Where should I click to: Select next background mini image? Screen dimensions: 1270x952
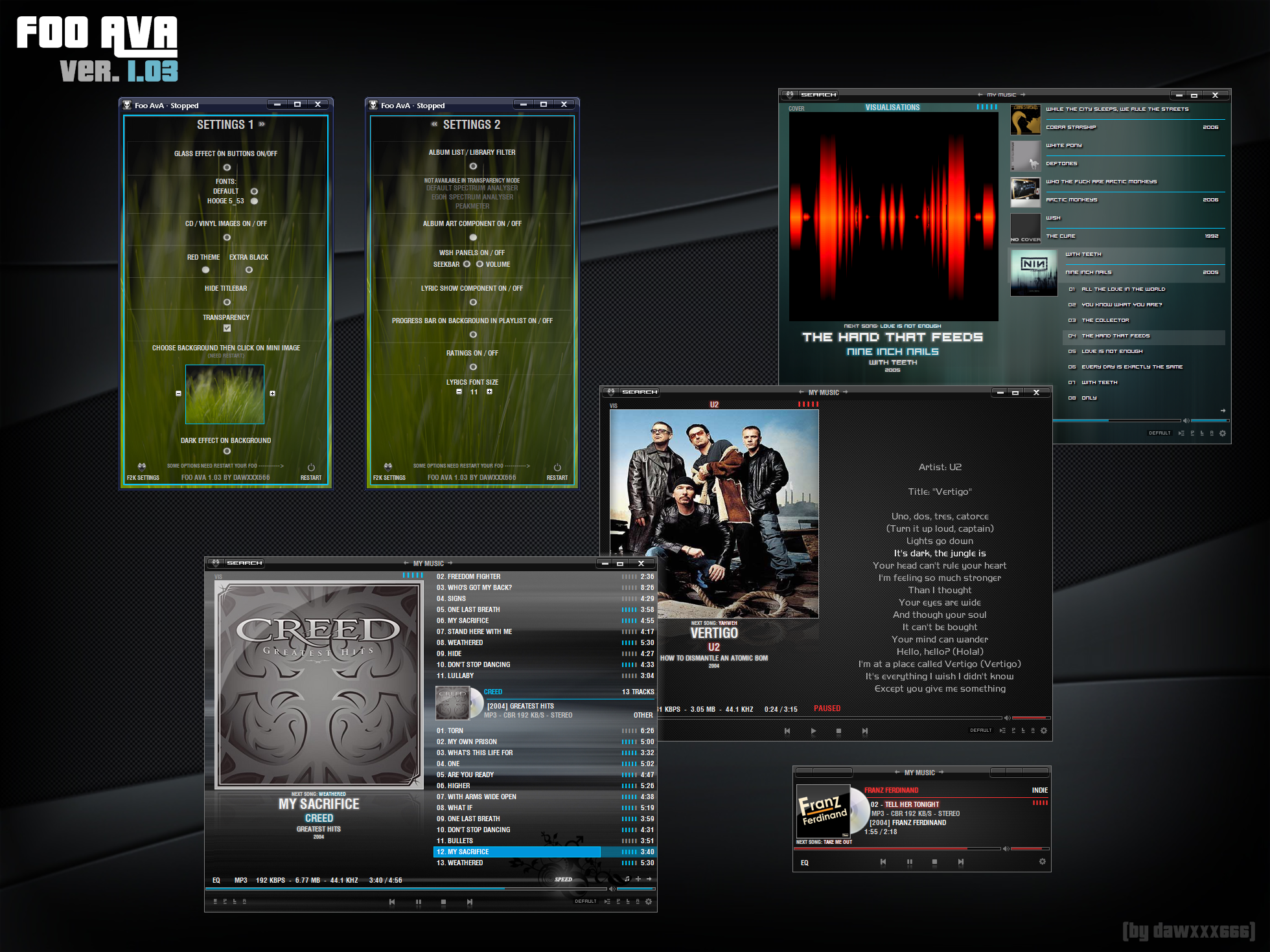(272, 393)
